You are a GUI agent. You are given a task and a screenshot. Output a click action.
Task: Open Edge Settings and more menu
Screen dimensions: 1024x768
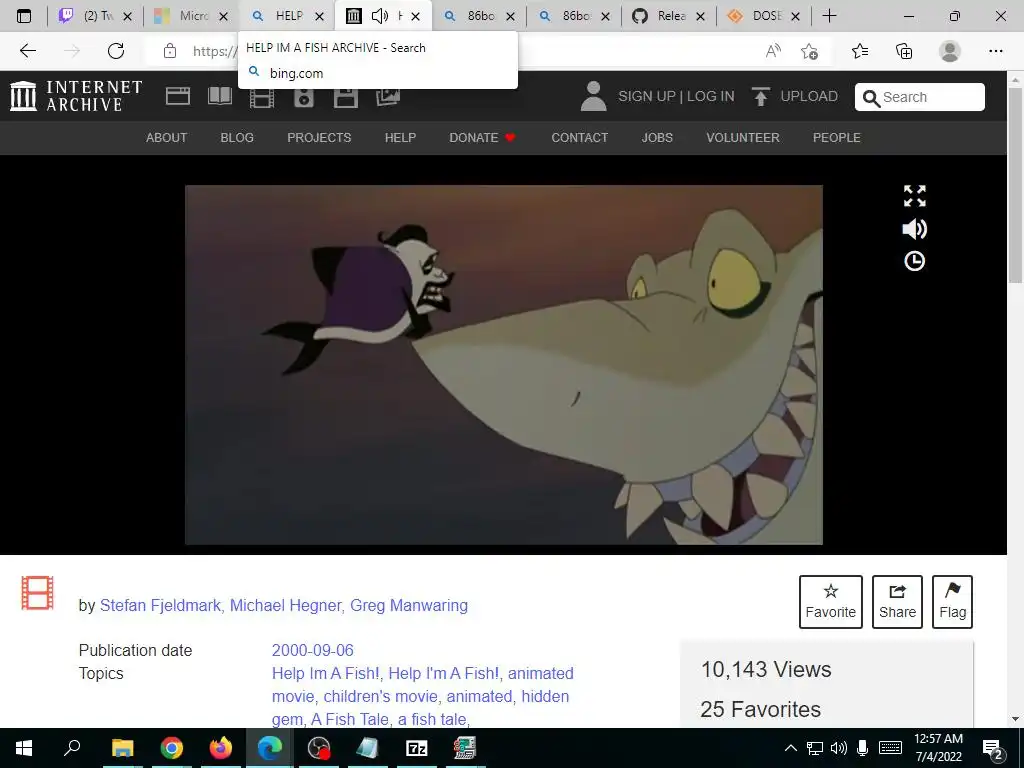pyautogui.click(x=995, y=51)
